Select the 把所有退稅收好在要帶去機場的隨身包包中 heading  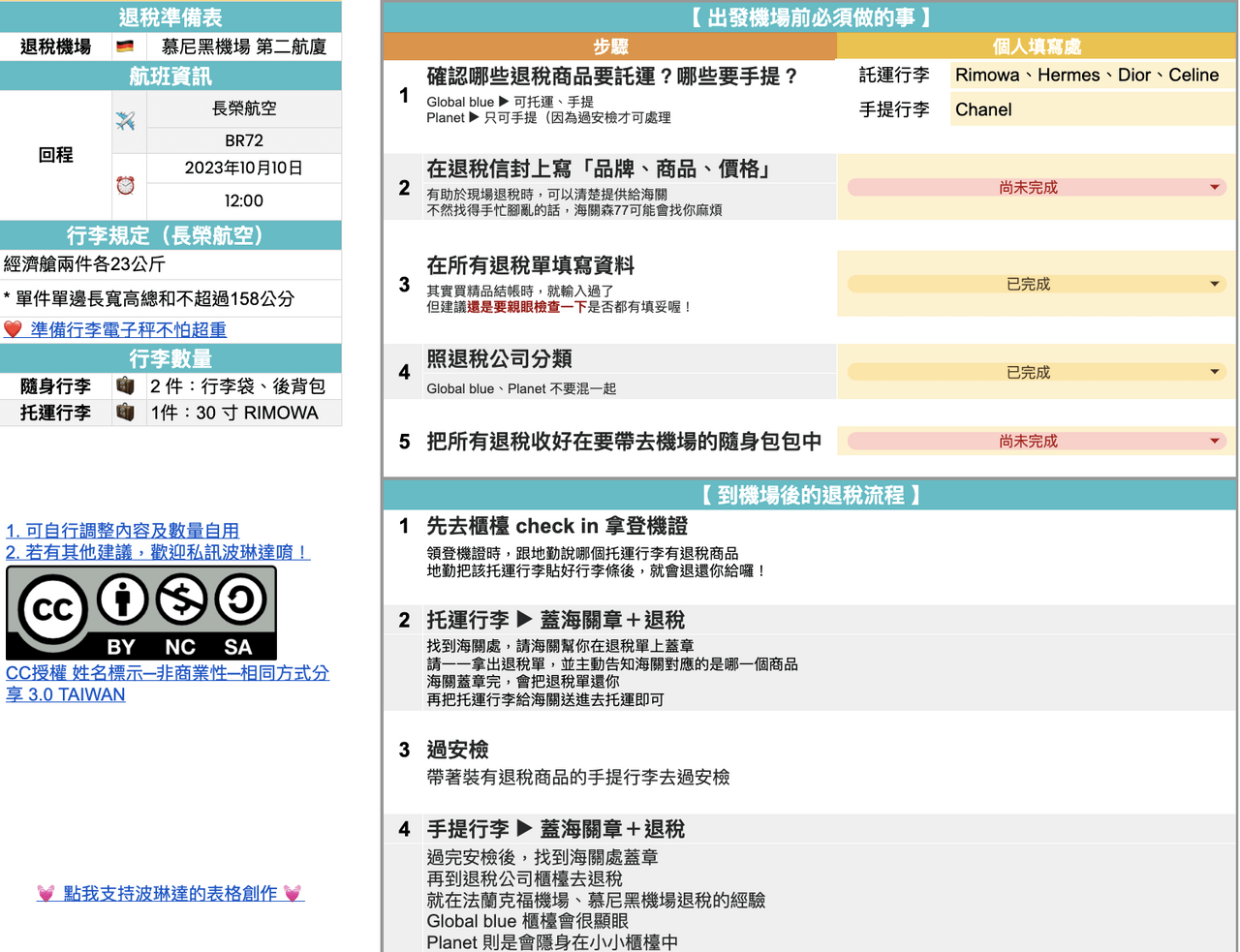click(624, 442)
